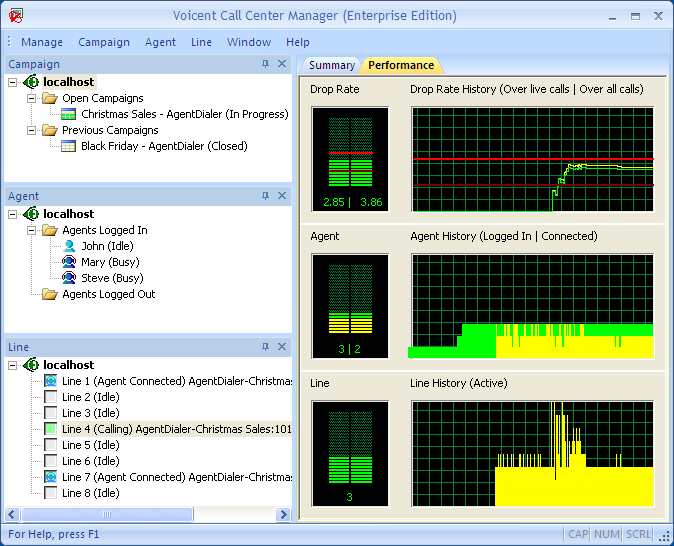Select Black Friday - AgentDialer (Closed)
The width and height of the screenshot is (674, 546).
pos(164,146)
